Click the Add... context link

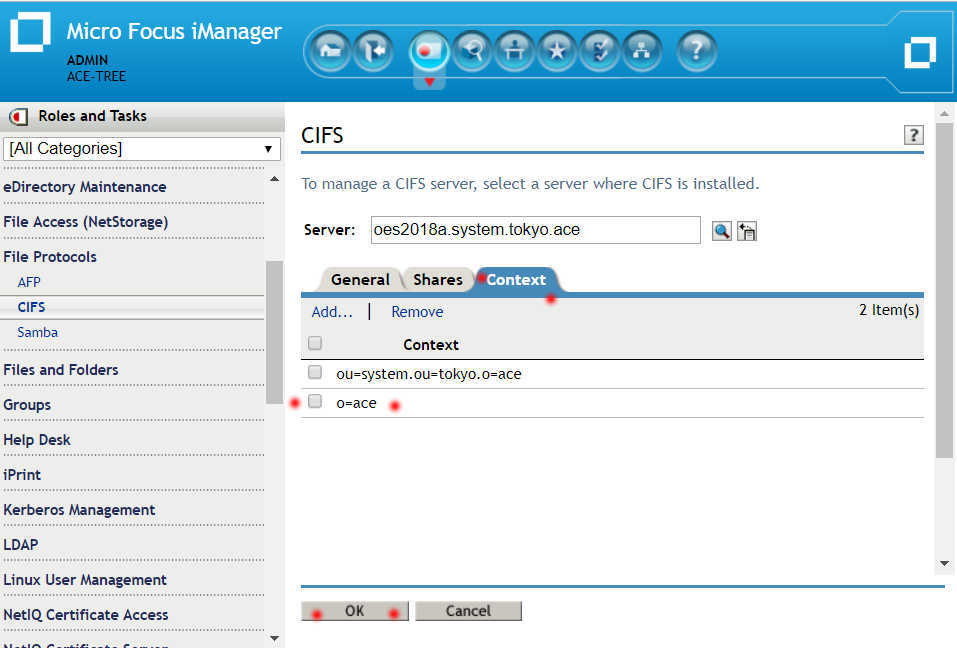click(332, 312)
